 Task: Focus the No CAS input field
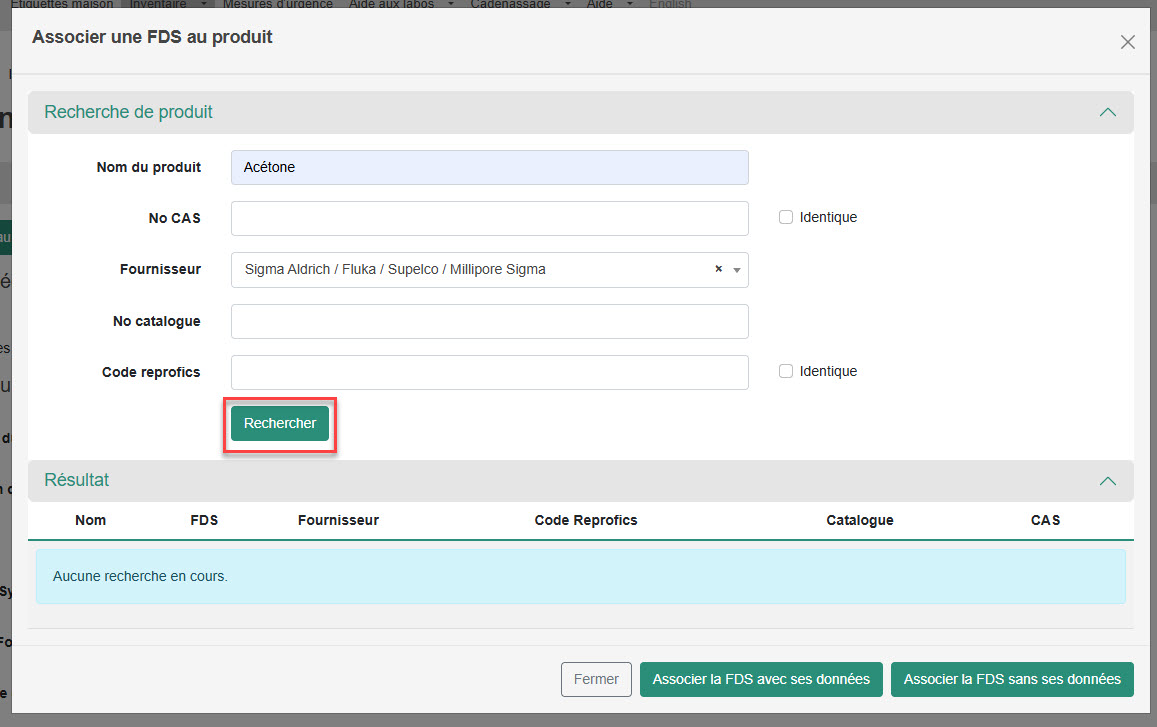click(x=489, y=218)
